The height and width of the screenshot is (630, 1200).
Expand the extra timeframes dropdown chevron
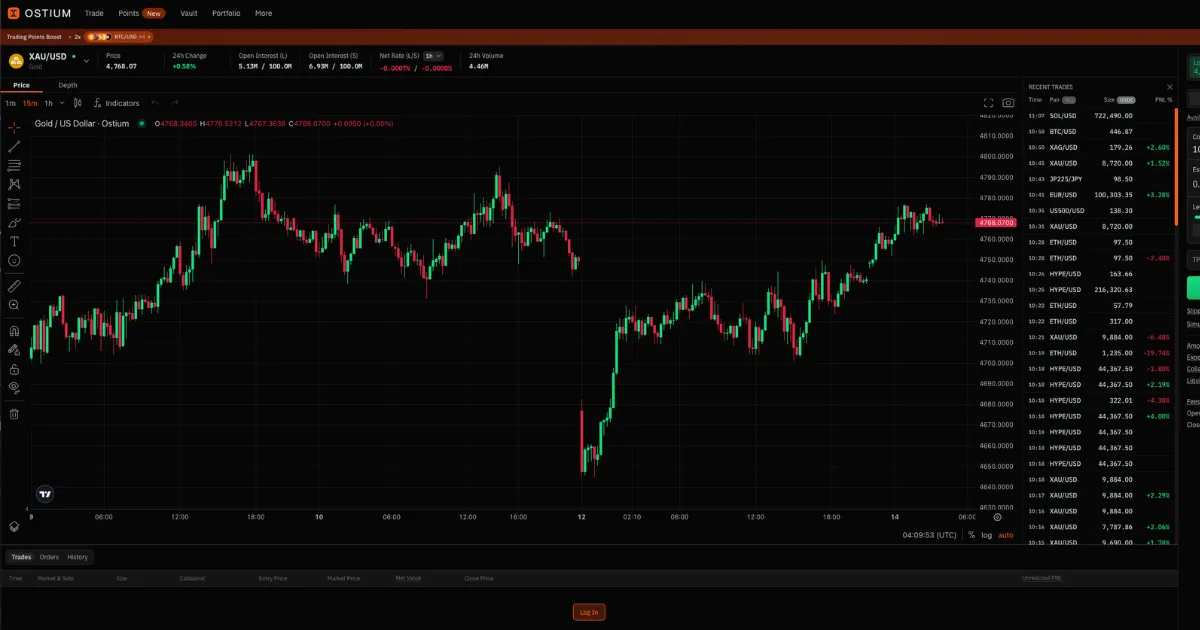[62, 102]
